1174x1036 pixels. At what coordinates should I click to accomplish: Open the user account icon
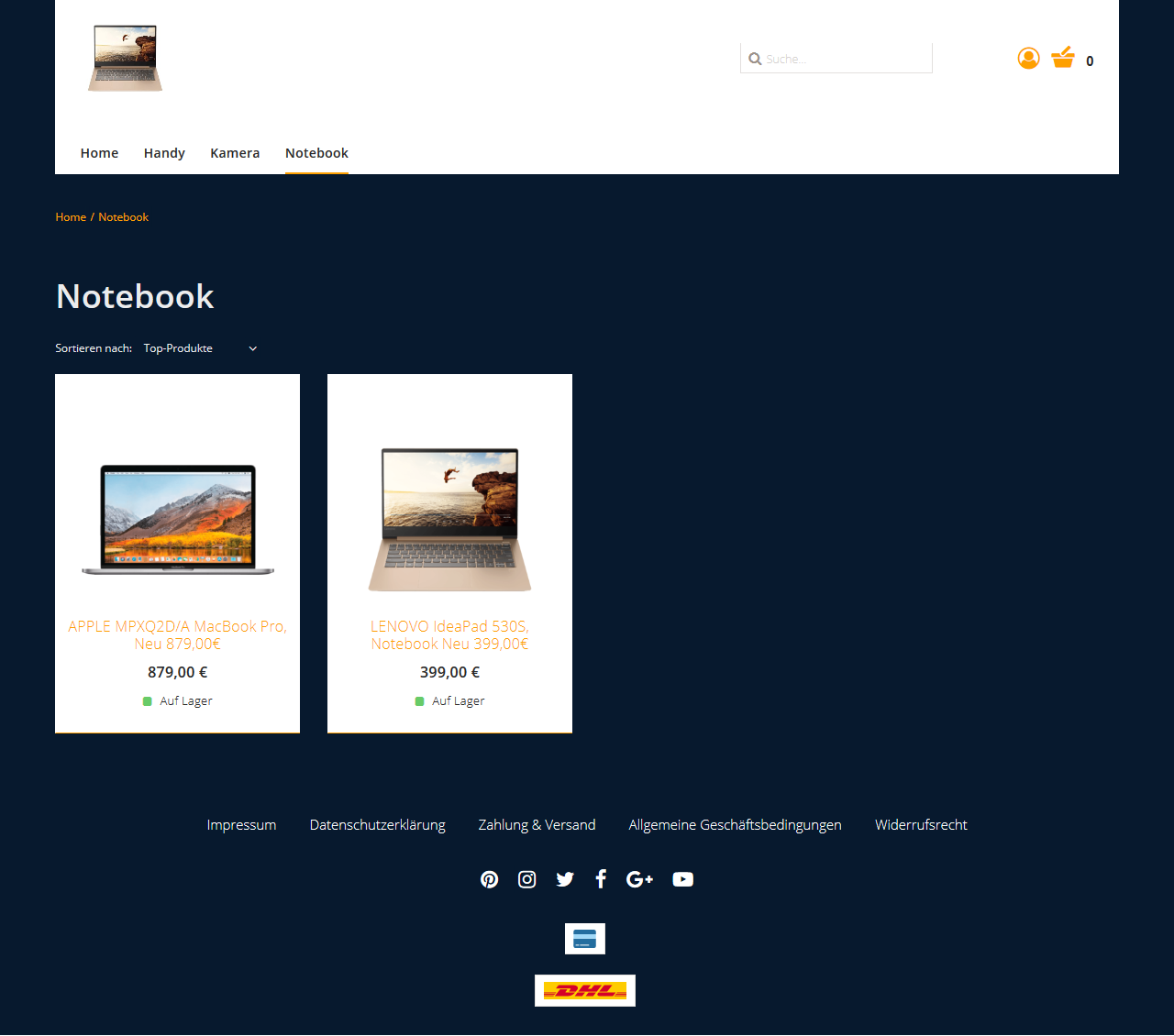click(x=1028, y=59)
